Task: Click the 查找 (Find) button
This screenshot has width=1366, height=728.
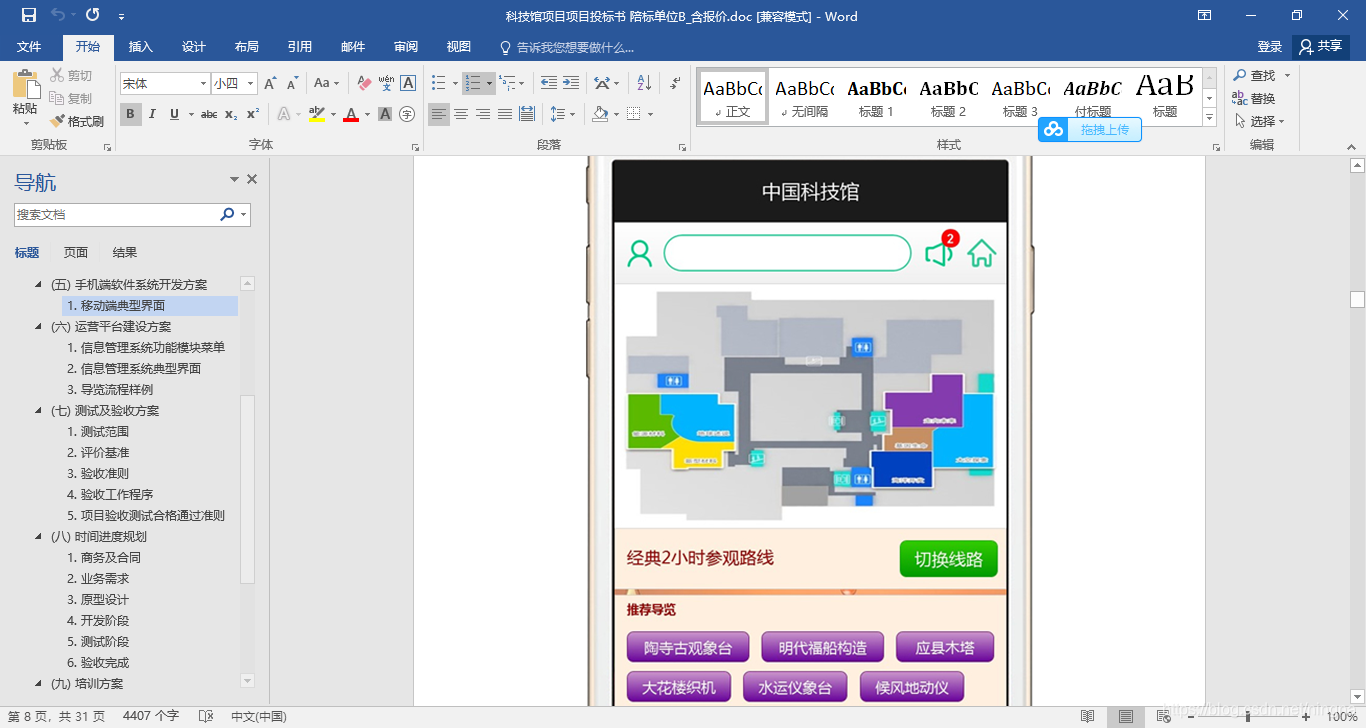Action: pos(1255,75)
